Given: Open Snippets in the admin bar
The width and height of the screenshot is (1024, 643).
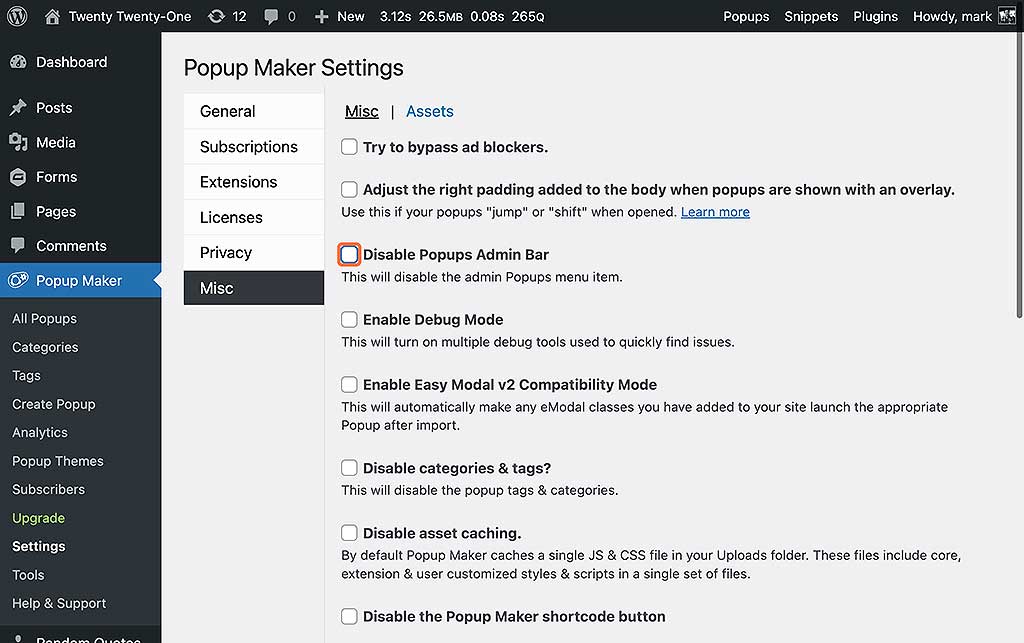Looking at the screenshot, I should click(x=810, y=16).
